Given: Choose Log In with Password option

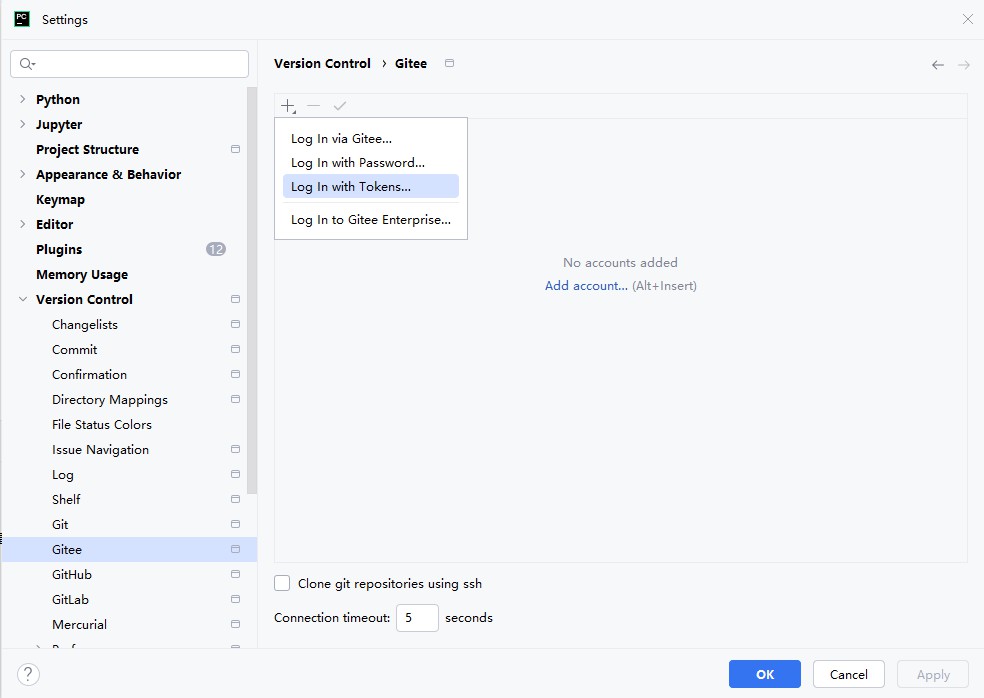Looking at the screenshot, I should click(371, 163).
